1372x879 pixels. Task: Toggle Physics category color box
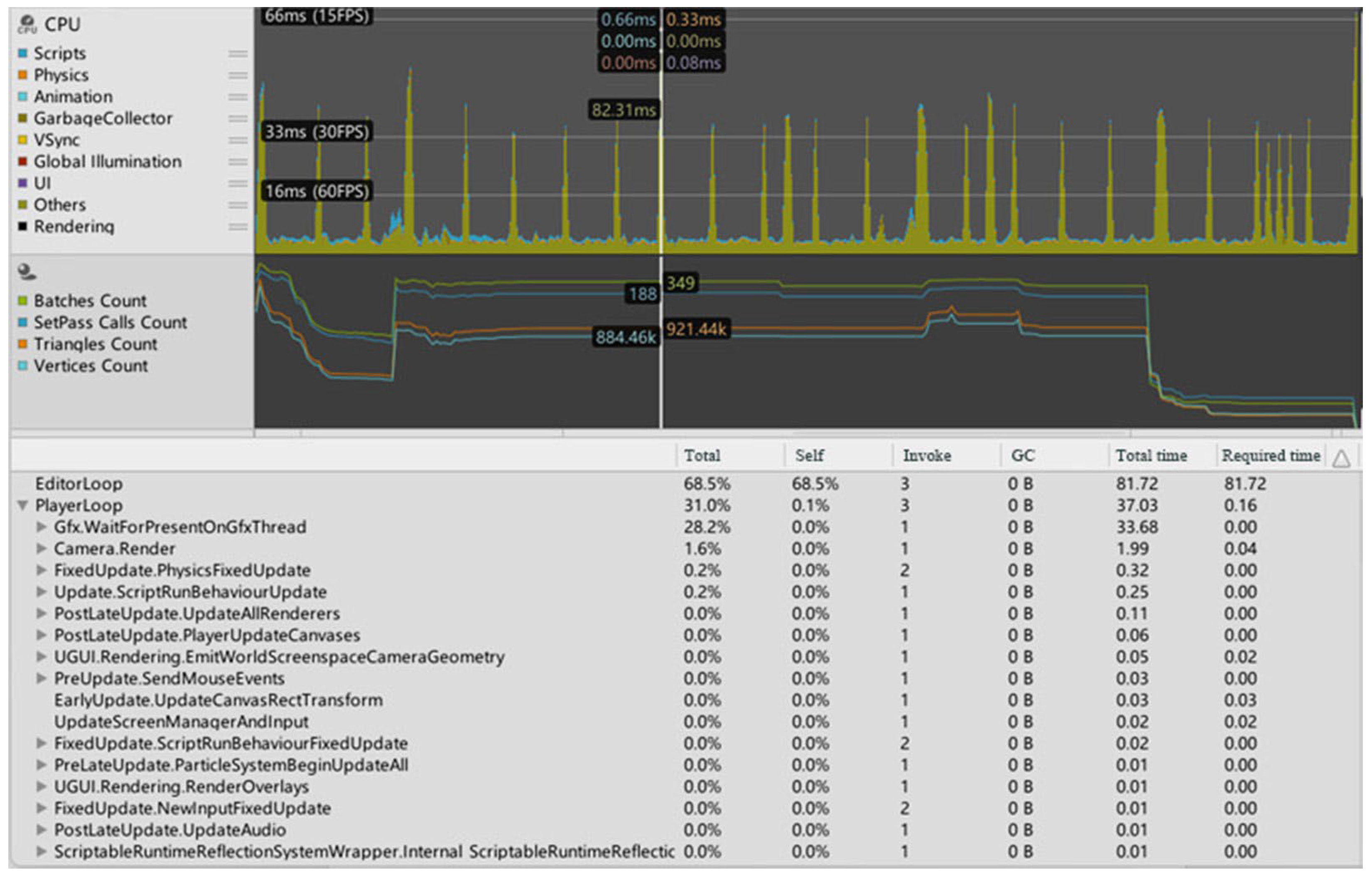pos(22,75)
